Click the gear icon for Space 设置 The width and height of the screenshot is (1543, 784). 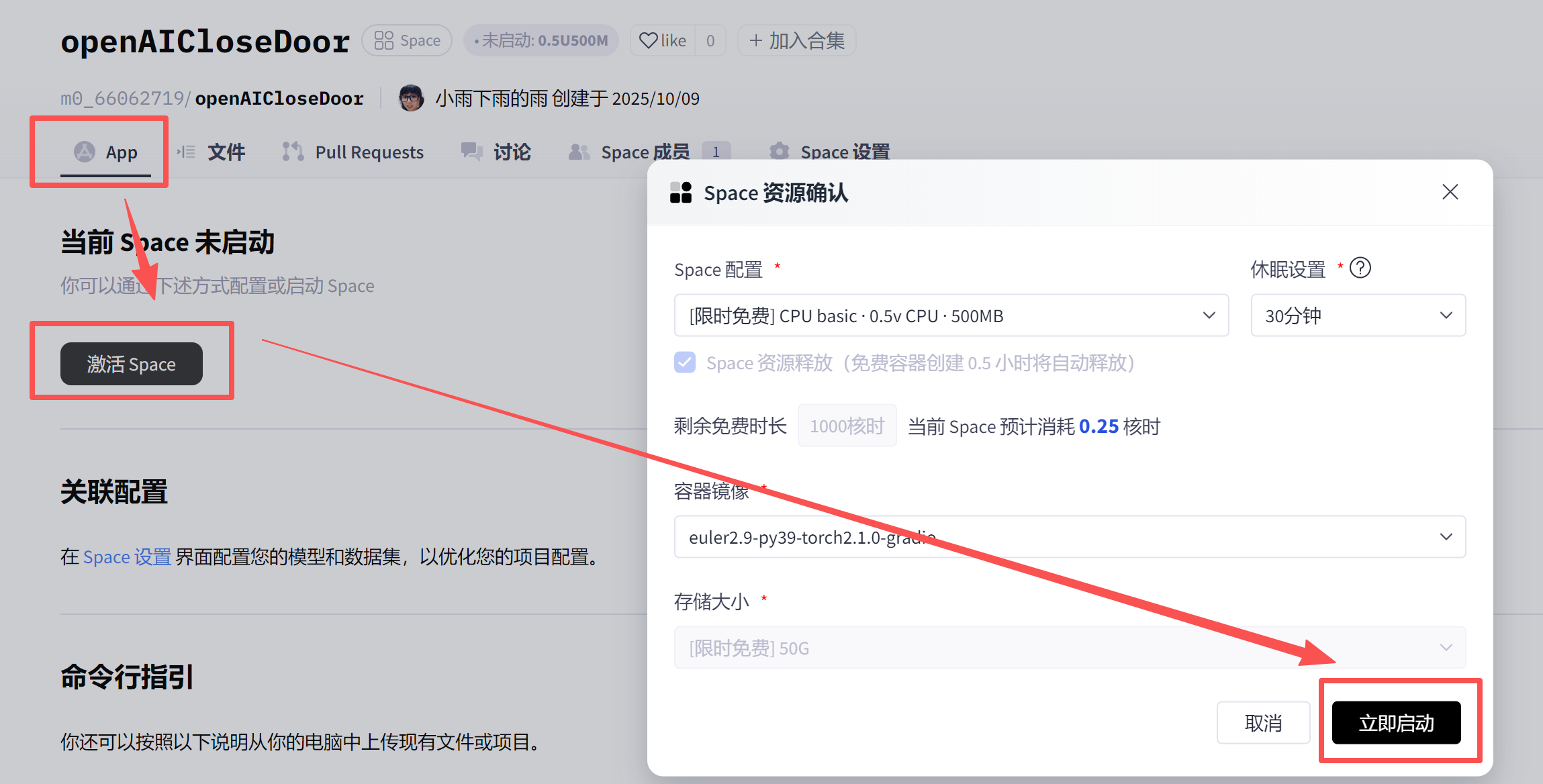[779, 152]
